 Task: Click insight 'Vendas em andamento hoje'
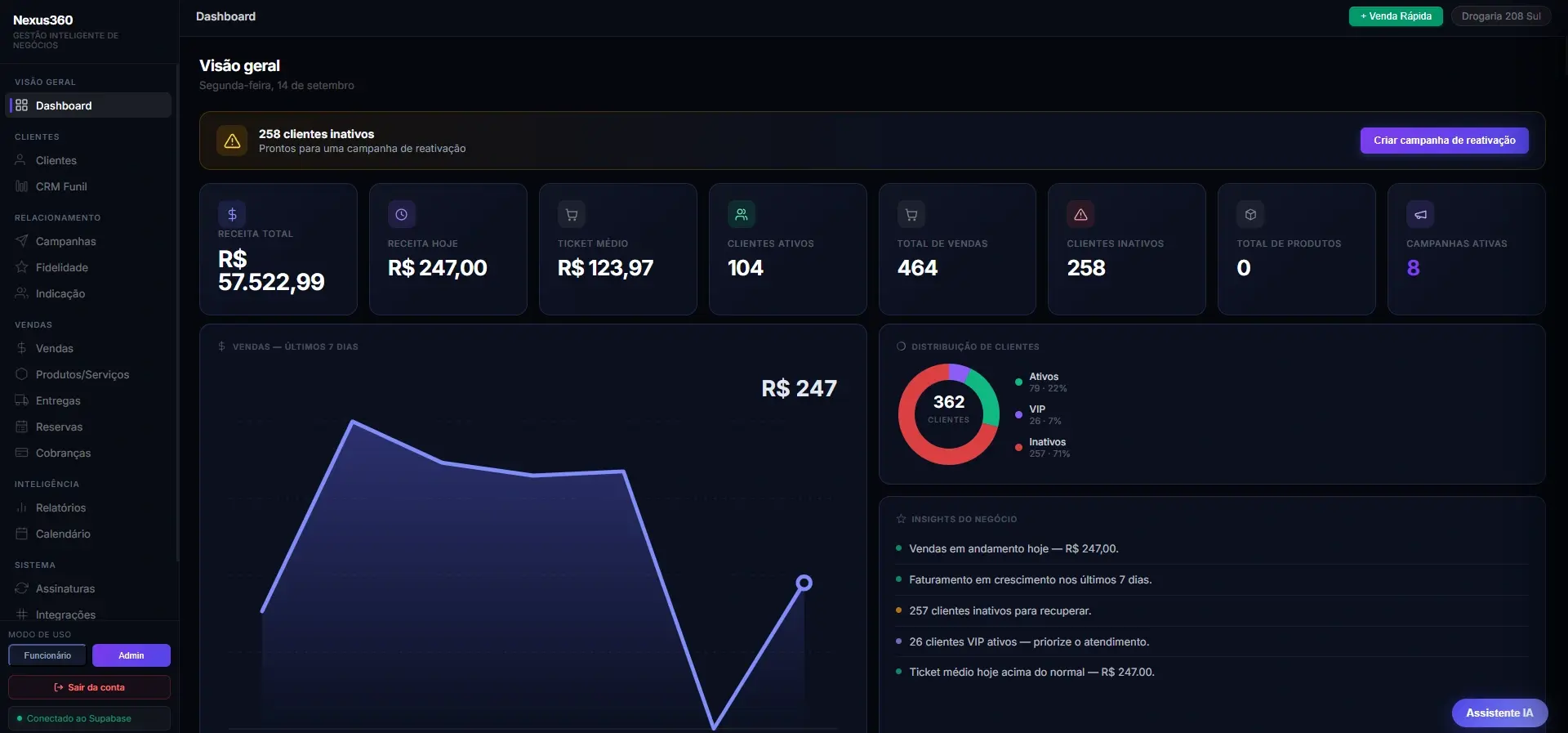click(x=1013, y=548)
